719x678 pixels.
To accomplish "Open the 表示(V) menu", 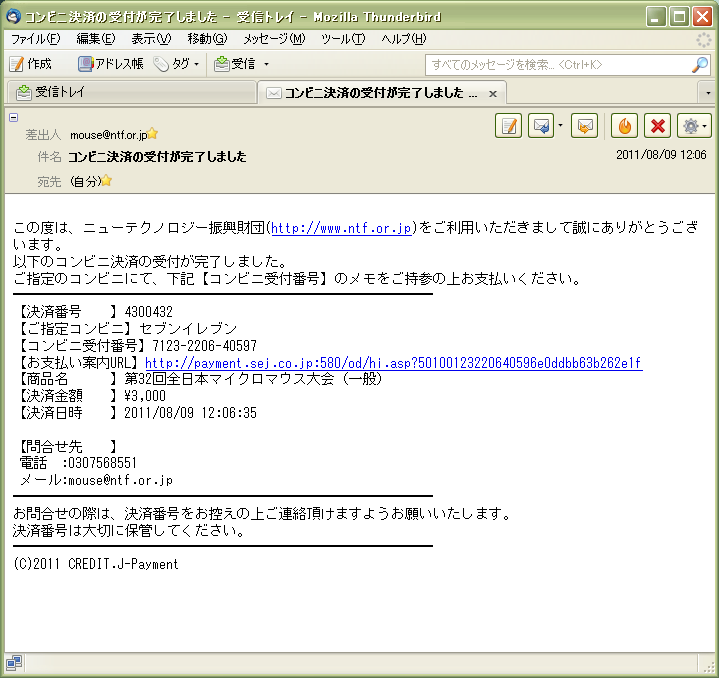I will 151,39.
